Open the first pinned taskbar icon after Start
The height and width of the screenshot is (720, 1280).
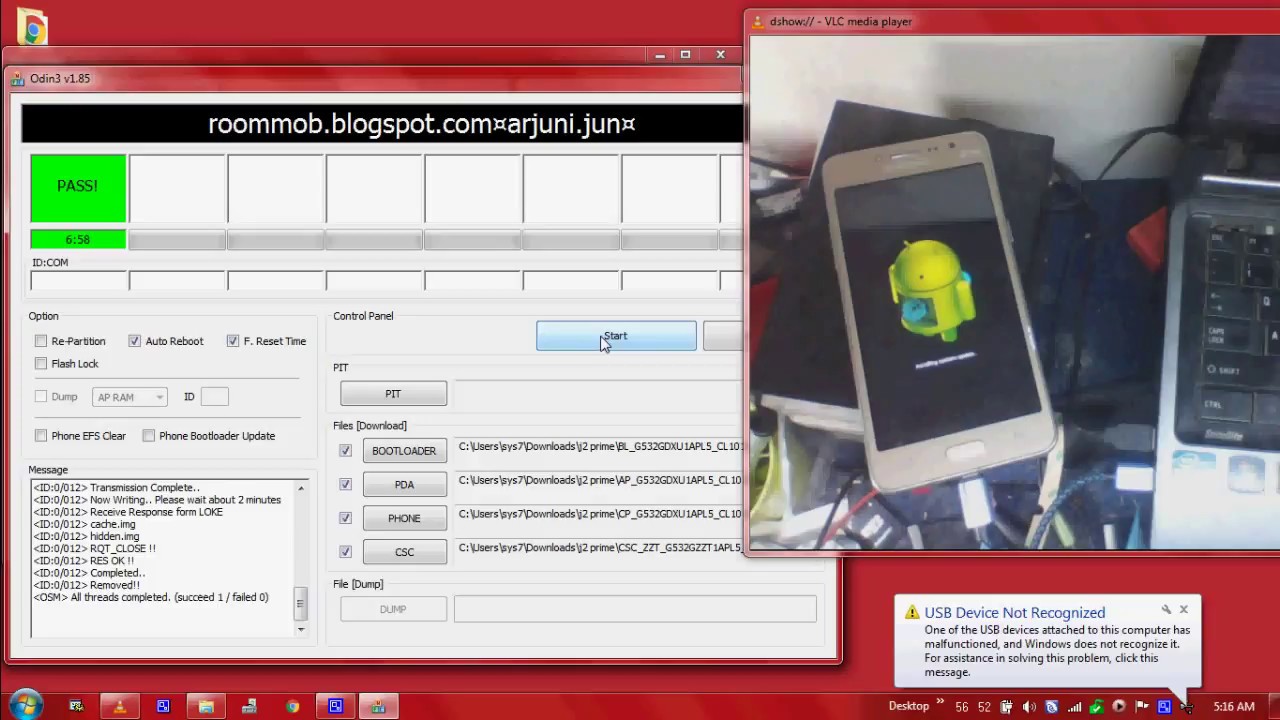[76, 707]
